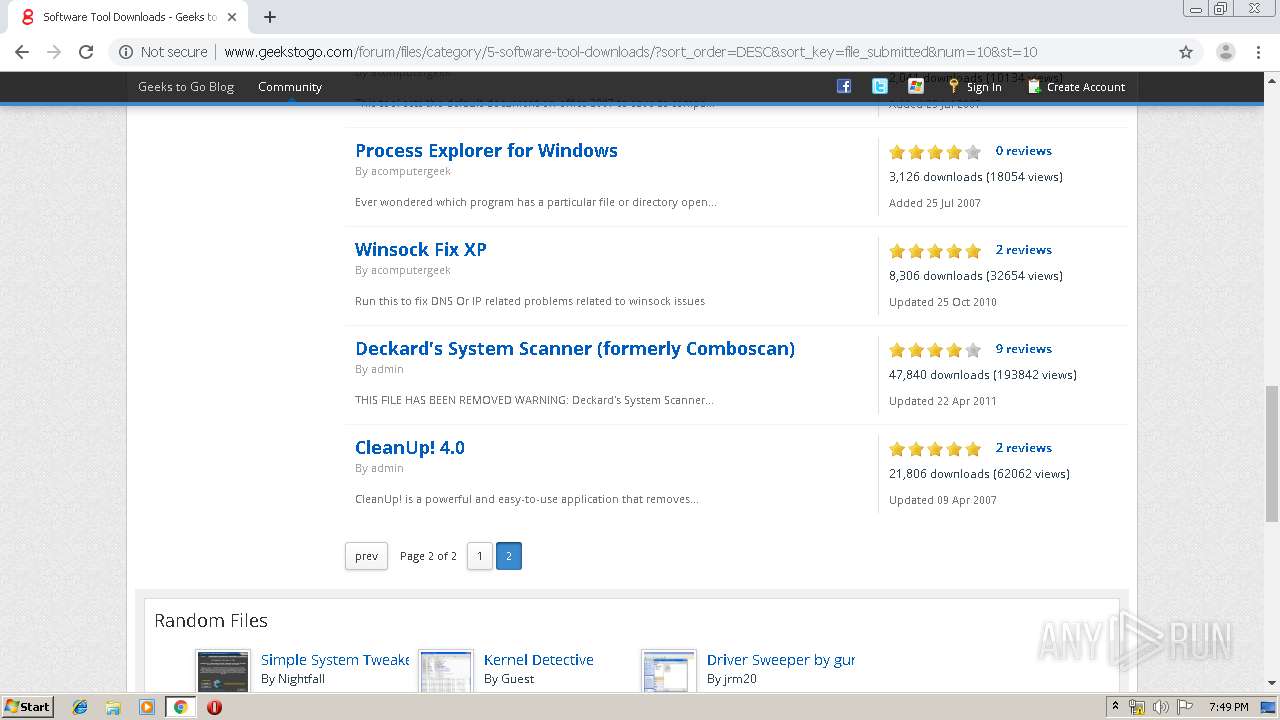The width and height of the screenshot is (1280, 720).
Task: View 0 reviews for Process Explorer
Action: 1023,151
